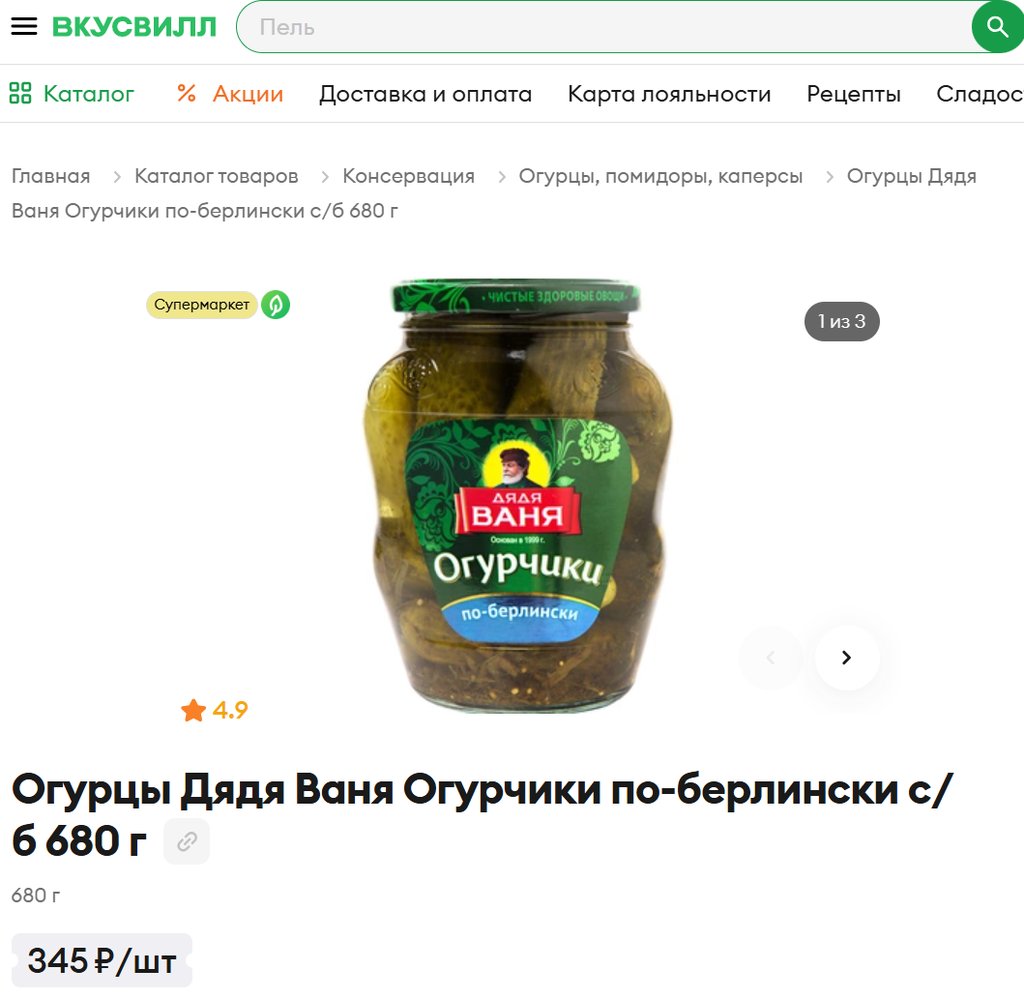Open Огурцы, помидоры, каперсы breadcrumb
The image size is (1024, 999).
660,176
